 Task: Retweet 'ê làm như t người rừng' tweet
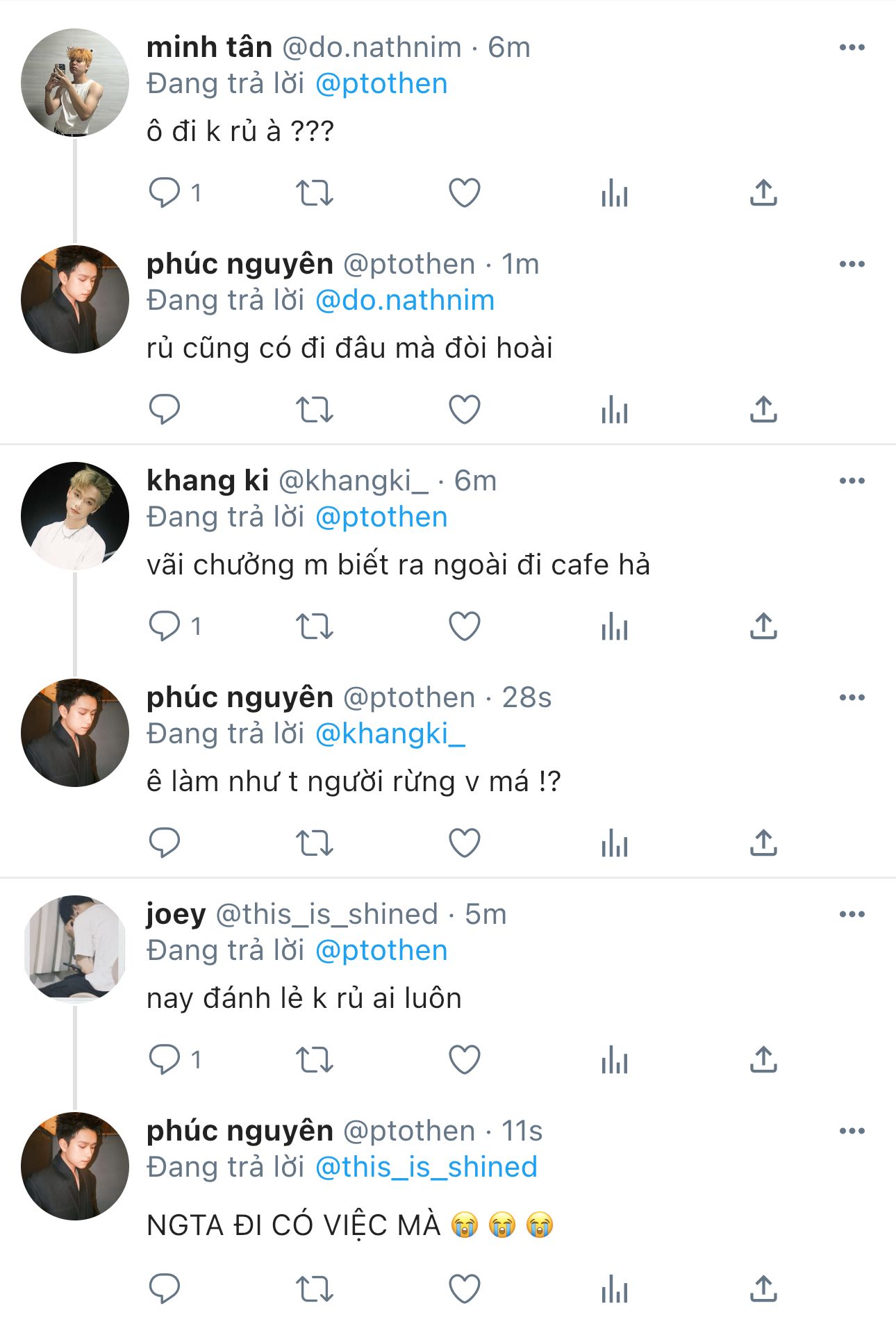pyautogui.click(x=315, y=843)
